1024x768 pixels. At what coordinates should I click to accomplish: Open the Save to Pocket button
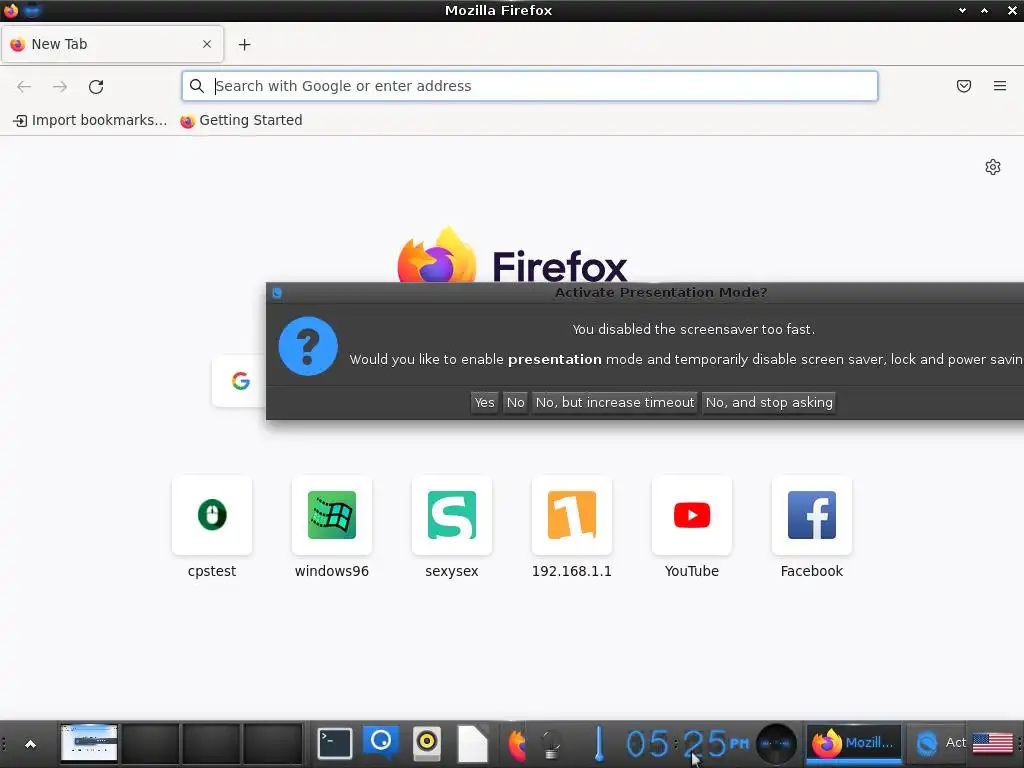pyautogui.click(x=964, y=86)
